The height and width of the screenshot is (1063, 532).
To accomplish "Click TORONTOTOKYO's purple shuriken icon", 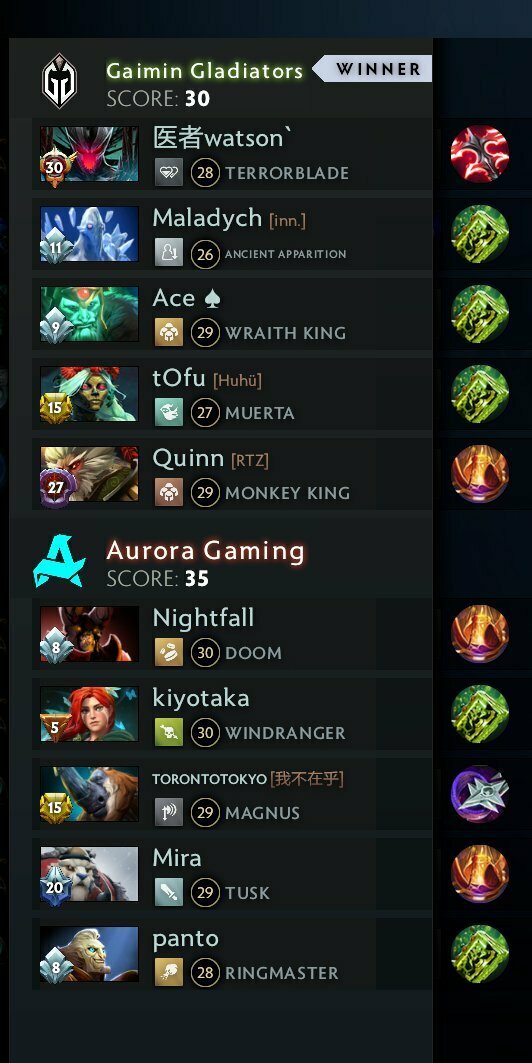I will 480,794.
